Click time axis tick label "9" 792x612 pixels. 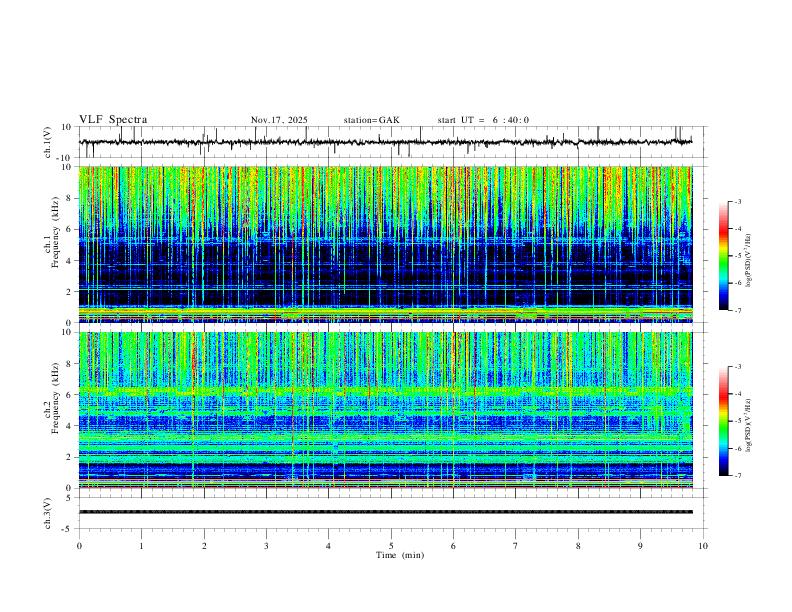[640, 546]
